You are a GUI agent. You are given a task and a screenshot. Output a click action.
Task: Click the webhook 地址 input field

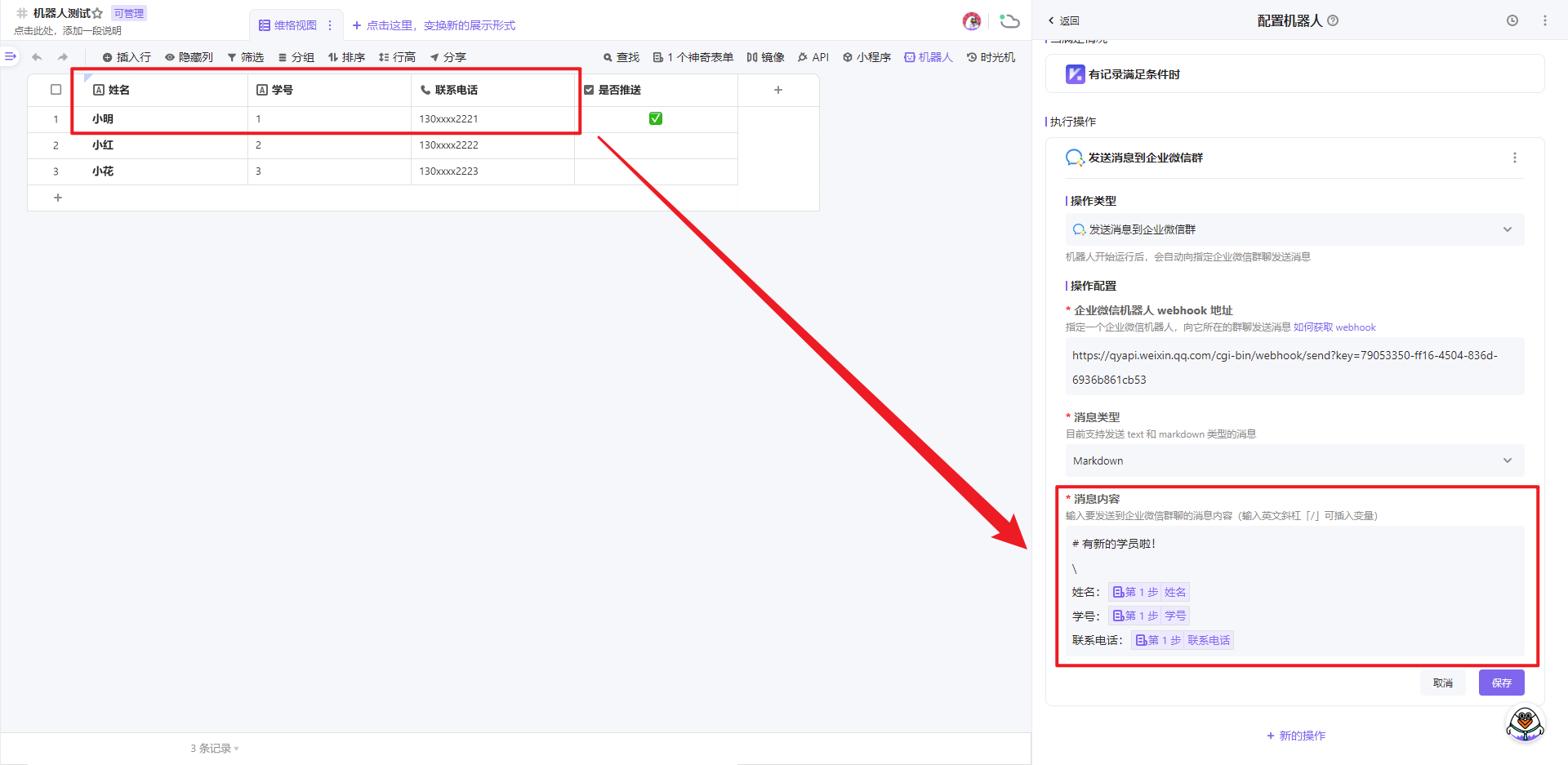[x=1294, y=367]
